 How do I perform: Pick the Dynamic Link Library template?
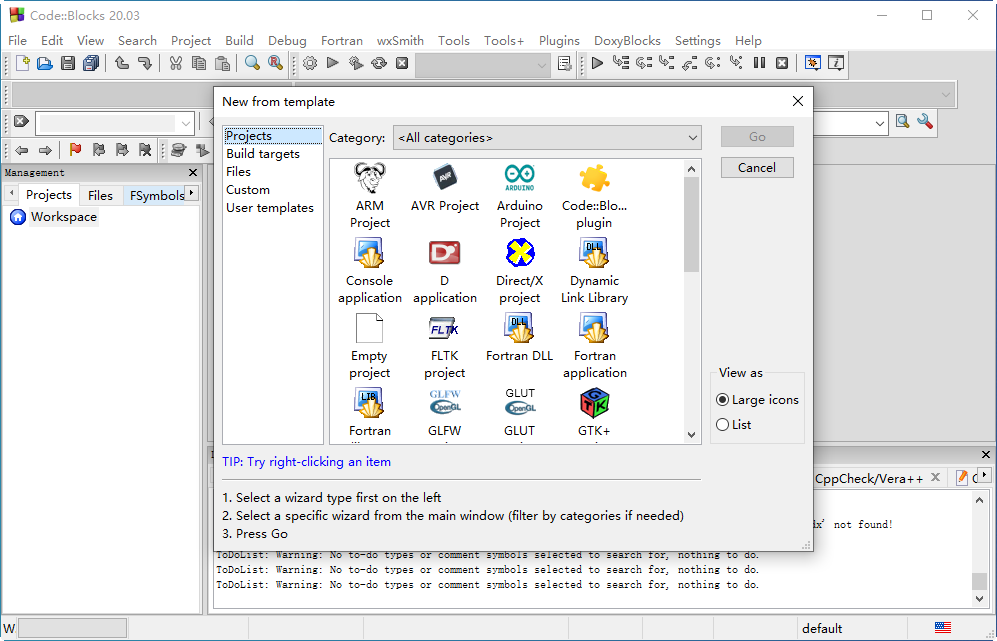point(594,271)
